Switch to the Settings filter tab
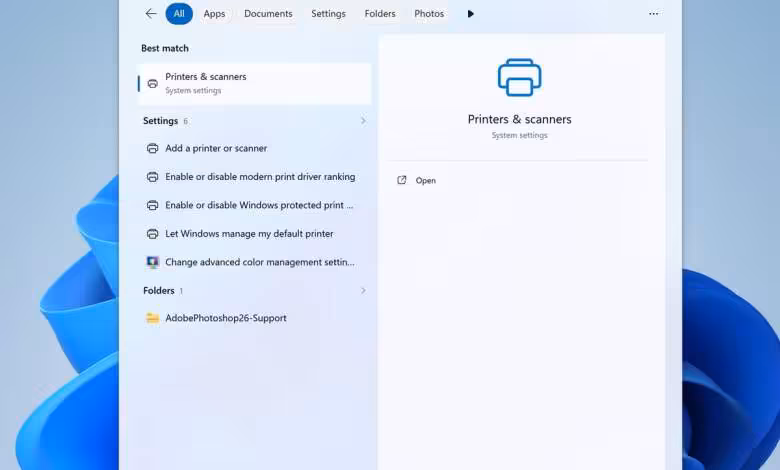Viewport: 780px width, 470px height. (x=328, y=14)
